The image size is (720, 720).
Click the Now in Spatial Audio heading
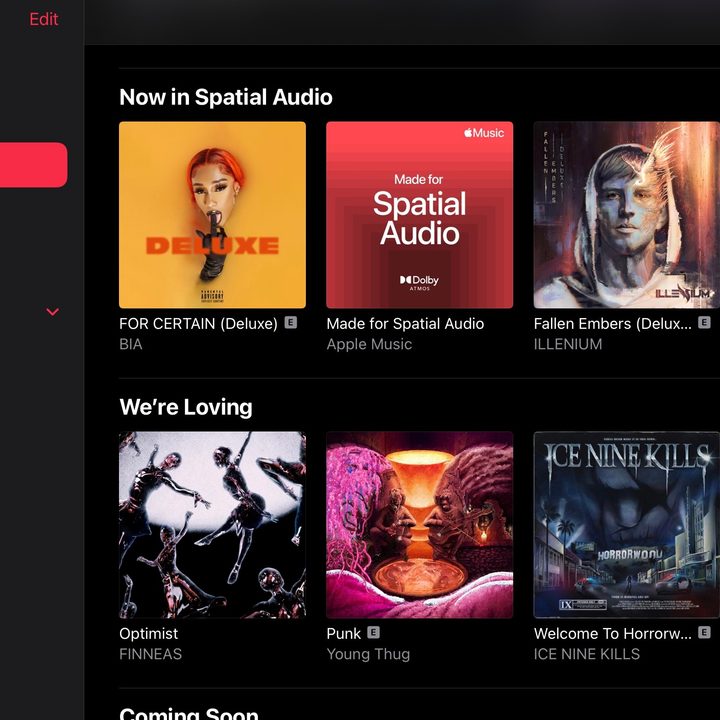(226, 97)
